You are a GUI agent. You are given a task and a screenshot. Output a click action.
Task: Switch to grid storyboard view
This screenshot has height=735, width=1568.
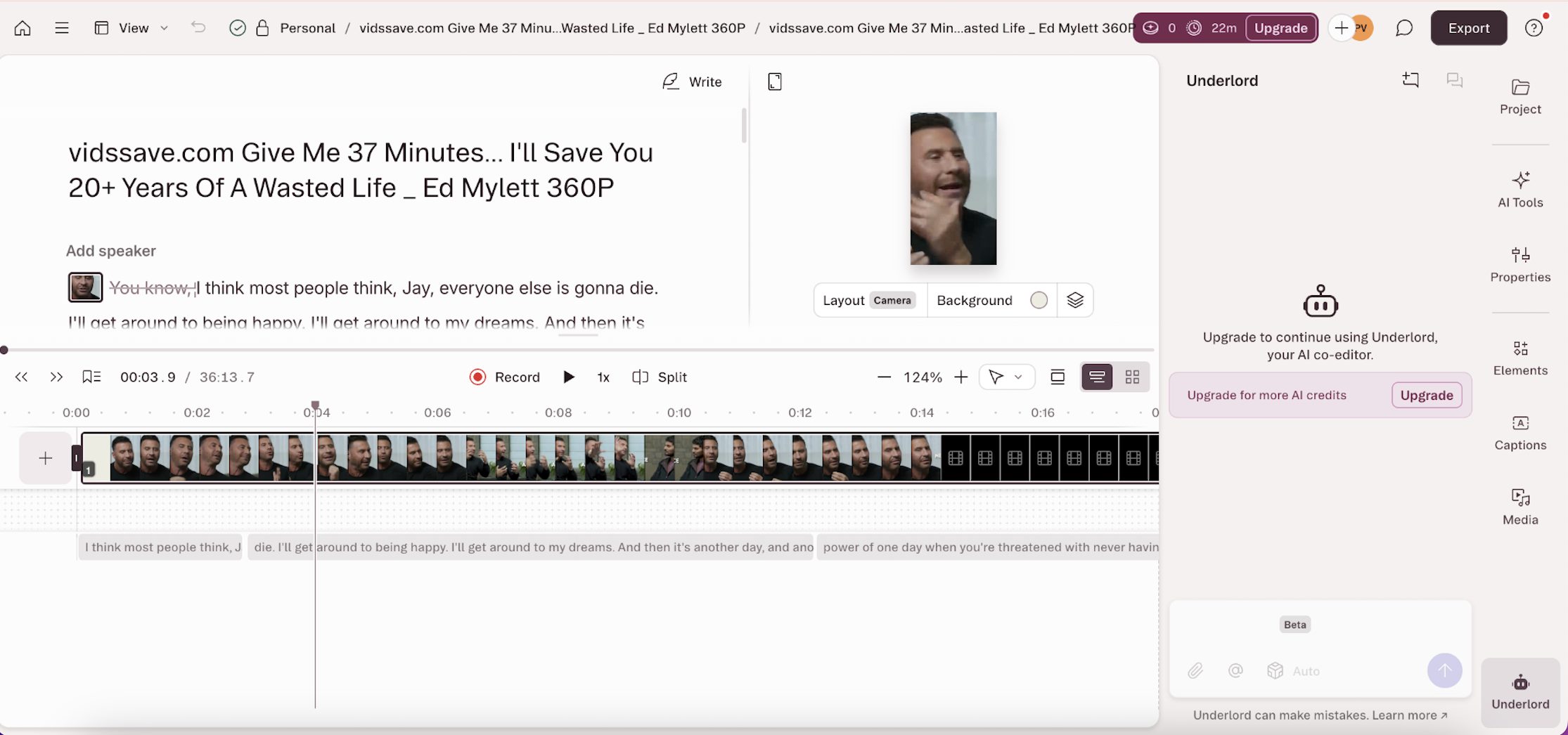(x=1132, y=377)
